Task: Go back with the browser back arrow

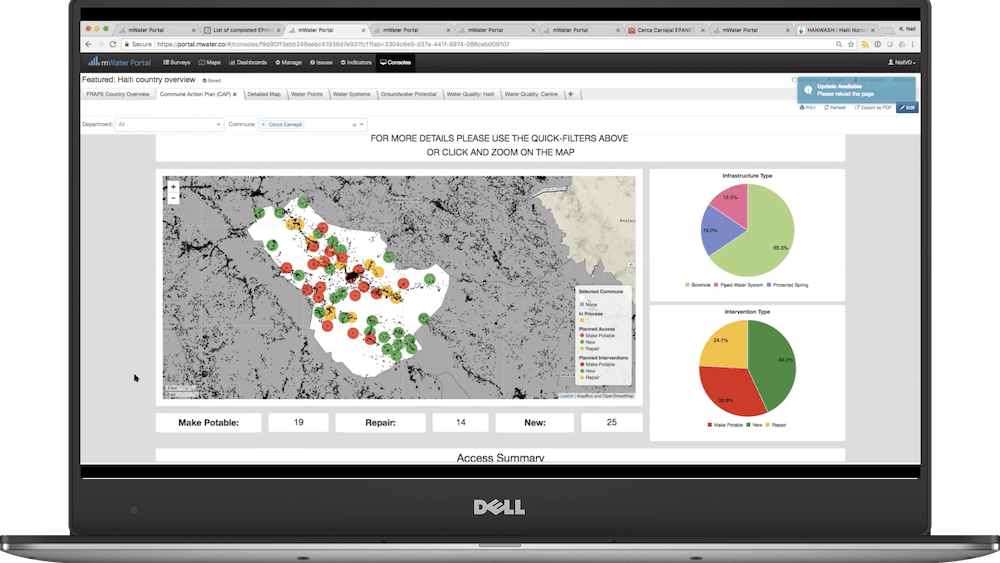Action: point(88,44)
